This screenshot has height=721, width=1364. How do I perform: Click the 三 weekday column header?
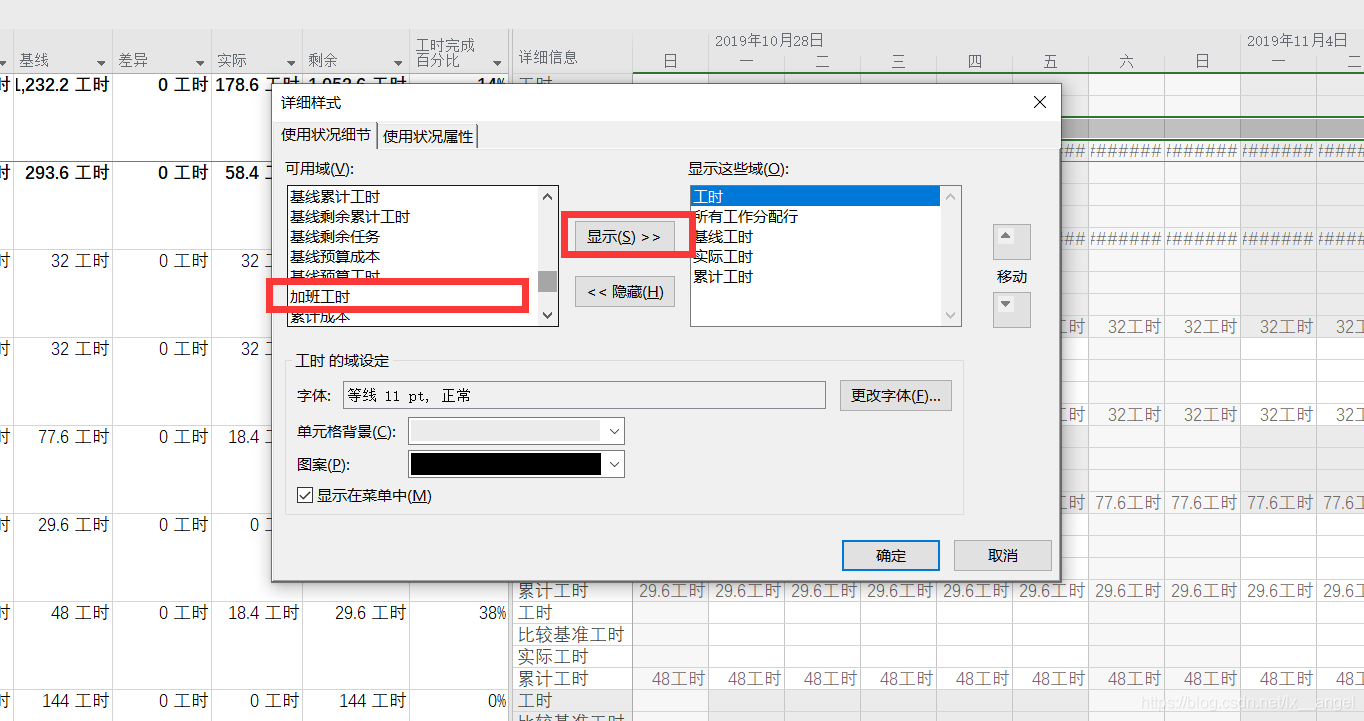pos(898,62)
